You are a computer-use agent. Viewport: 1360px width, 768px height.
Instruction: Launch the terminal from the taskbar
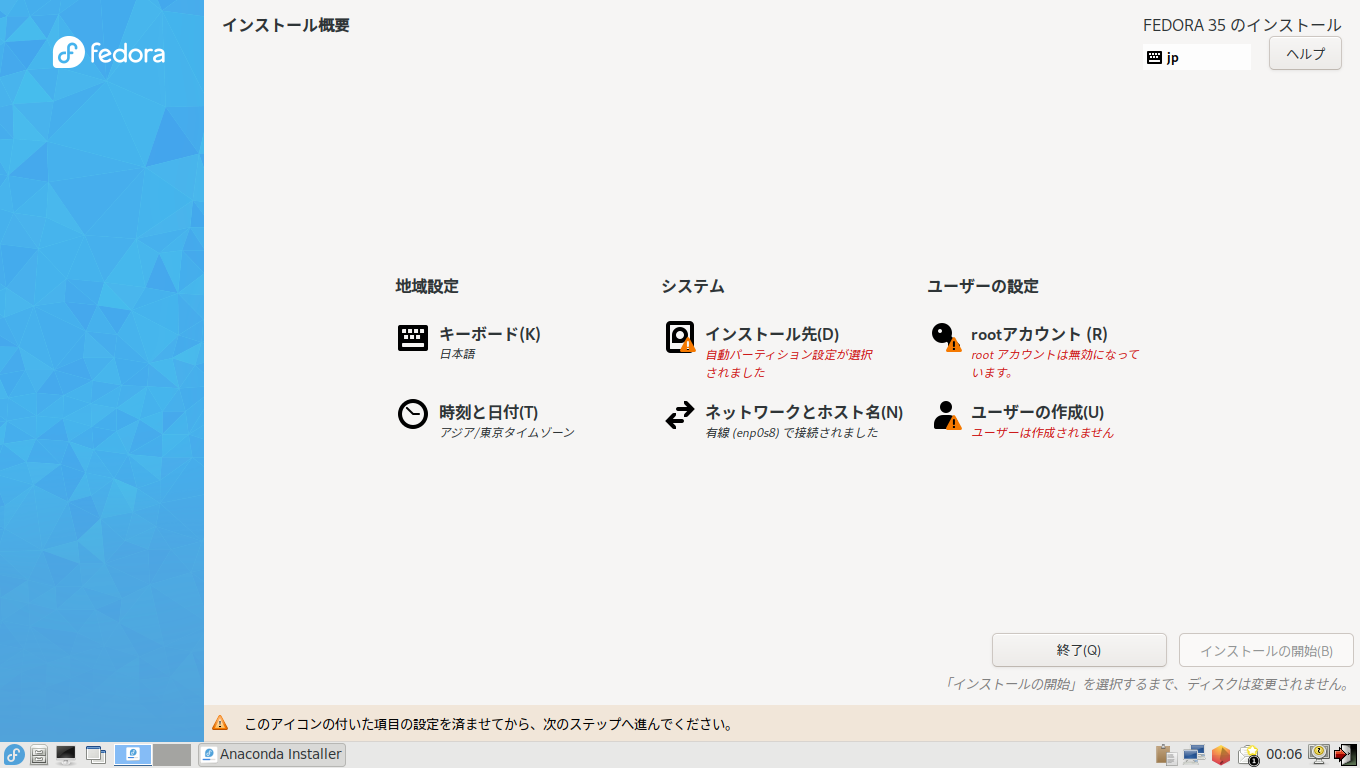click(66, 755)
